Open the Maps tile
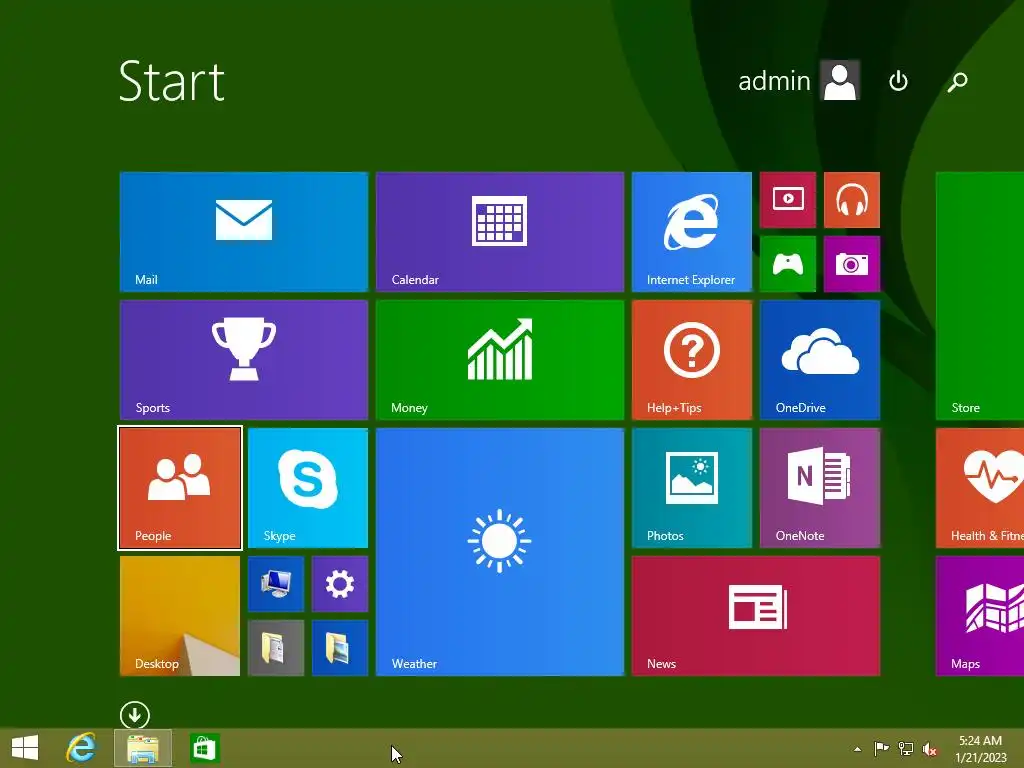Image resolution: width=1024 pixels, height=768 pixels. click(980, 616)
